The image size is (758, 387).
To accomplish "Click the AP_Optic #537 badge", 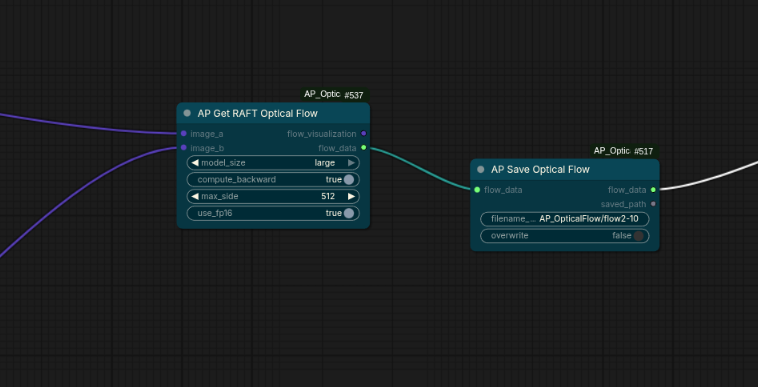I will tap(334, 95).
